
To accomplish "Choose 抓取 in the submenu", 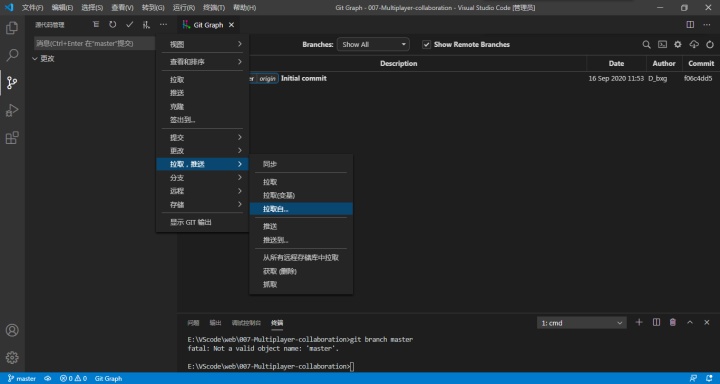I will click(301, 284).
